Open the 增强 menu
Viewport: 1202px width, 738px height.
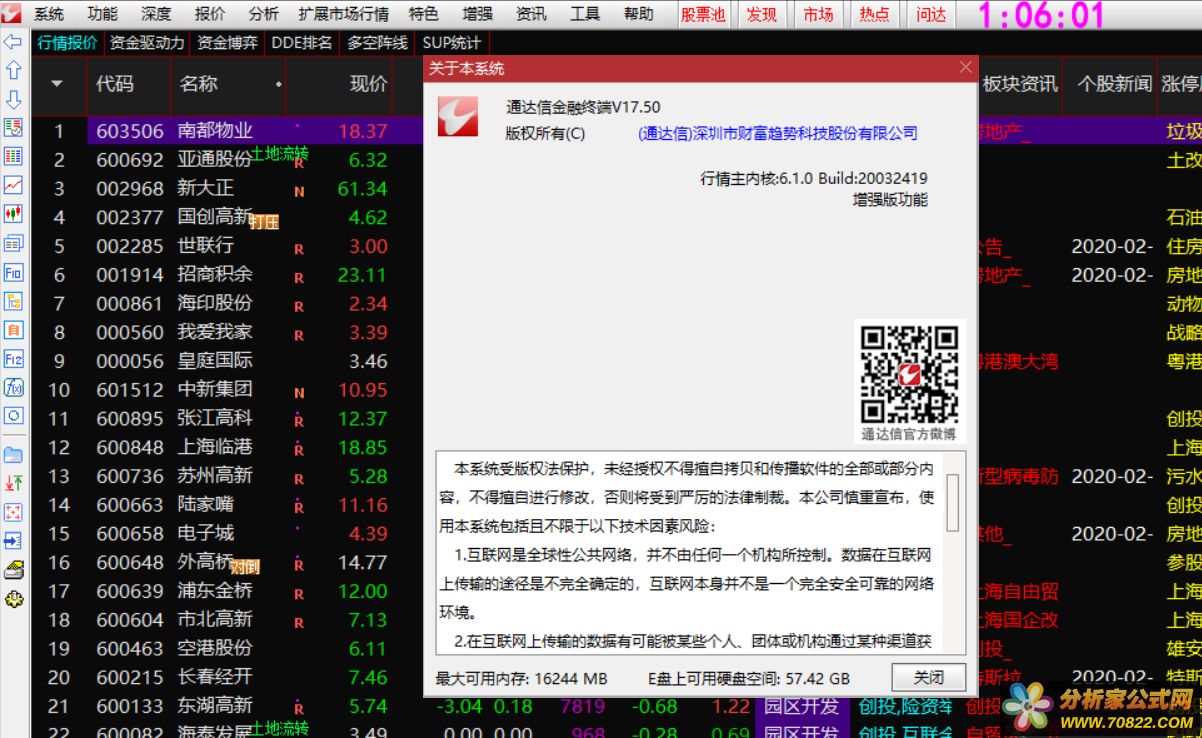click(x=478, y=14)
